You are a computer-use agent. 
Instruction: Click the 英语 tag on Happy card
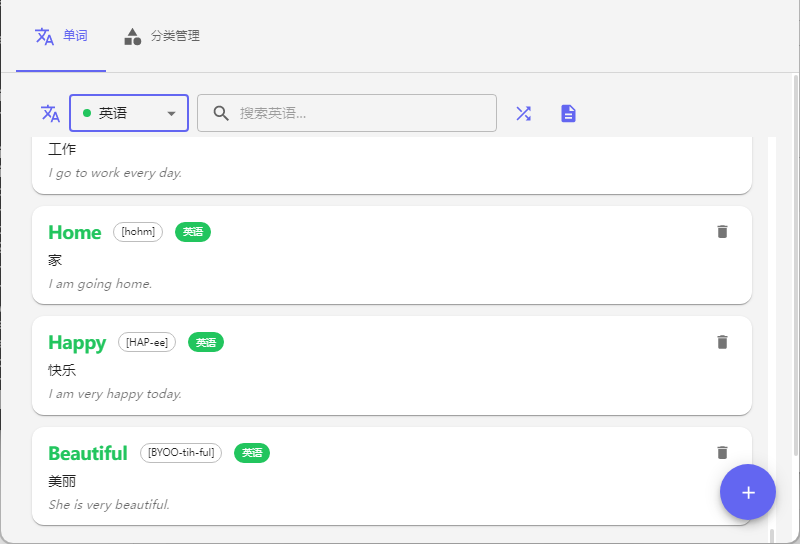coord(206,342)
